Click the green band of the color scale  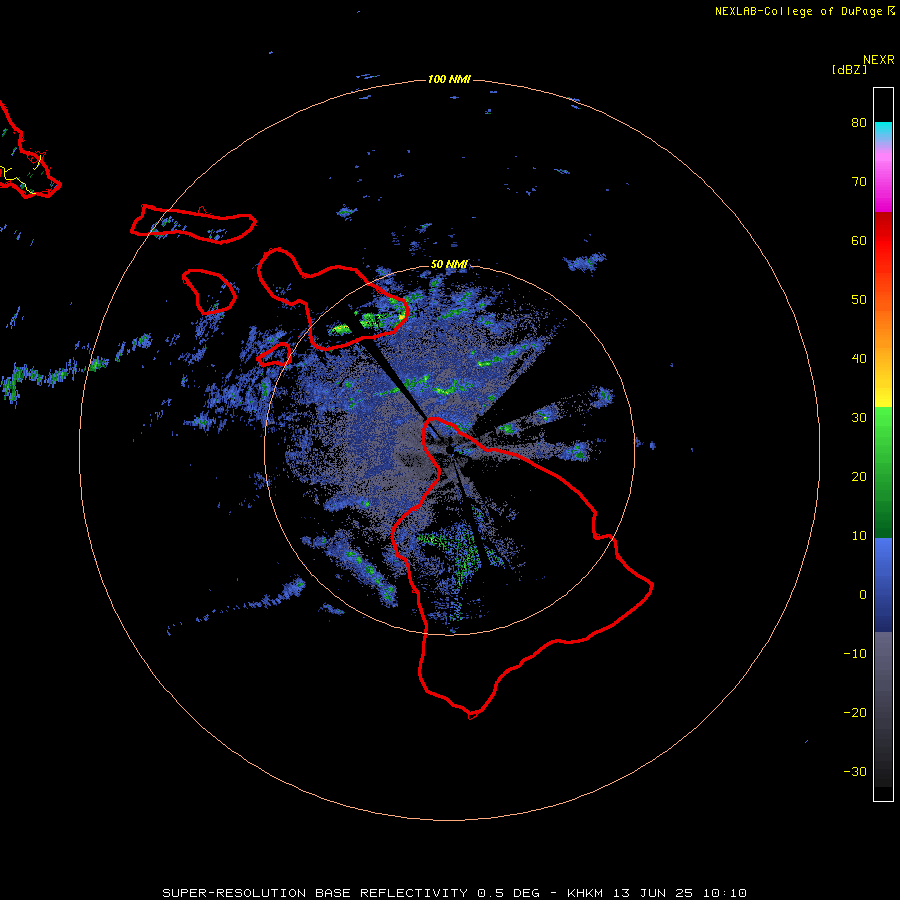(x=883, y=472)
